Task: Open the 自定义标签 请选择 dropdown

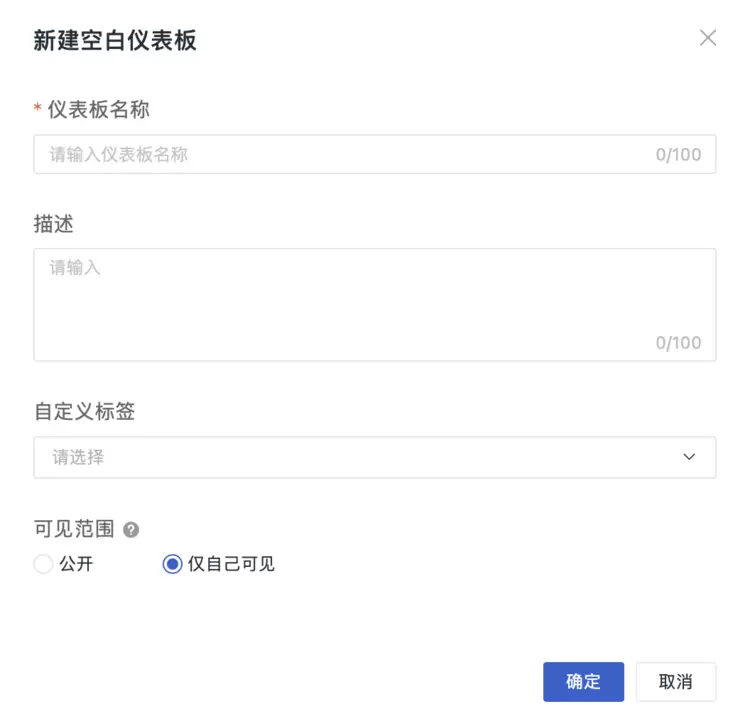Action: click(x=374, y=457)
